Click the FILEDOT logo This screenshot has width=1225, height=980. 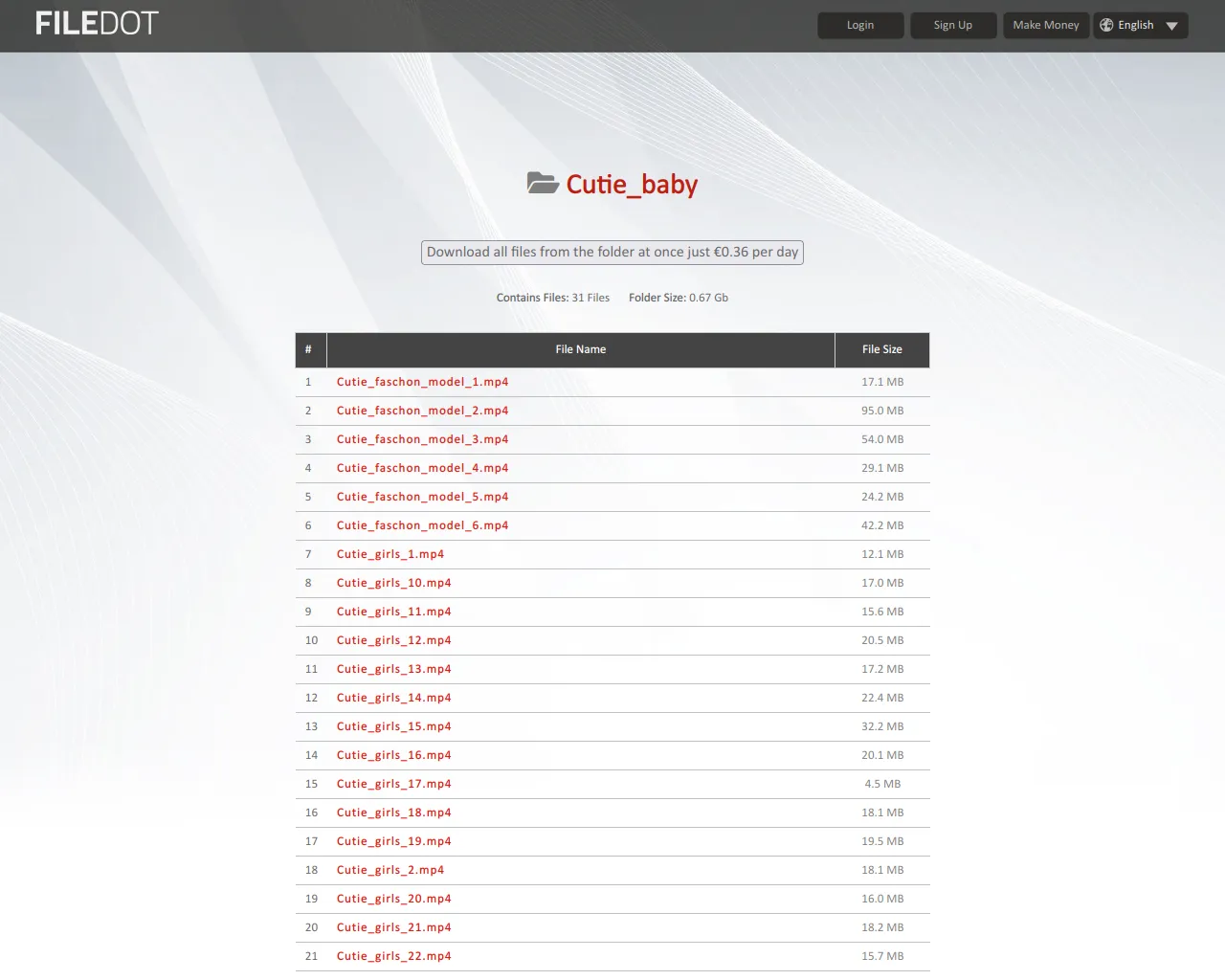[96, 23]
